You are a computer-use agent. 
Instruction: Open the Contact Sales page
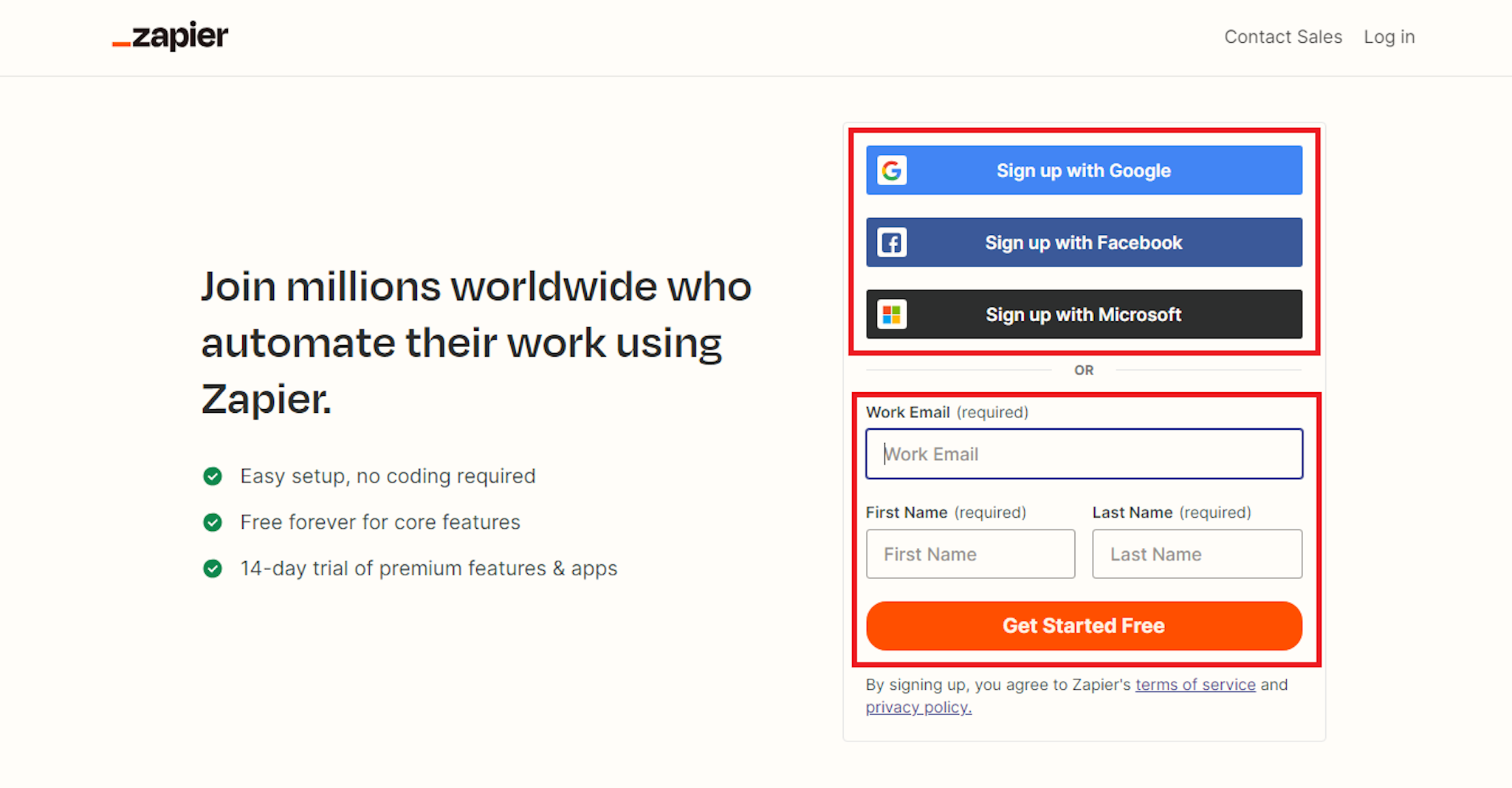pos(1282,37)
